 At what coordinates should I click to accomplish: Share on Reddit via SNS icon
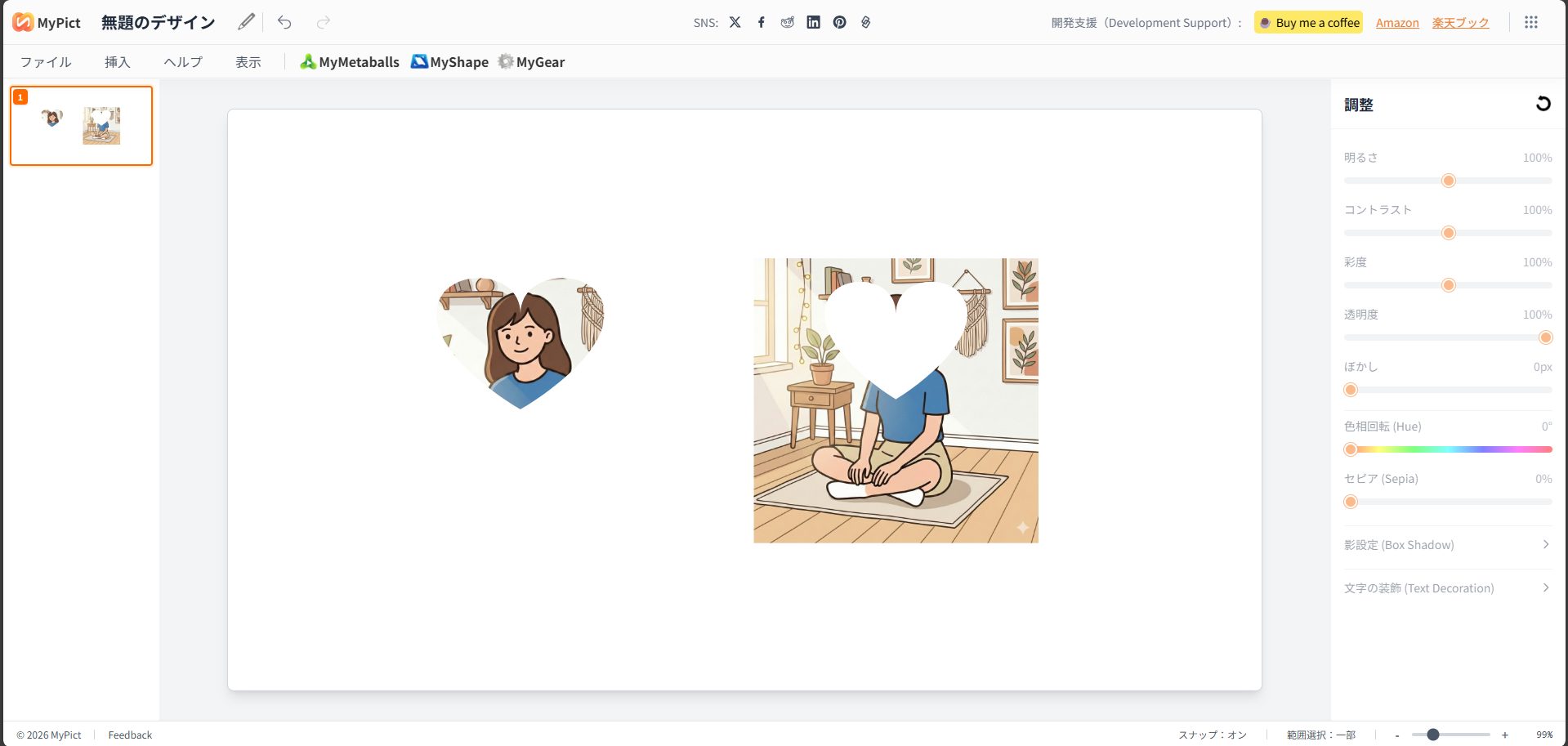787,22
